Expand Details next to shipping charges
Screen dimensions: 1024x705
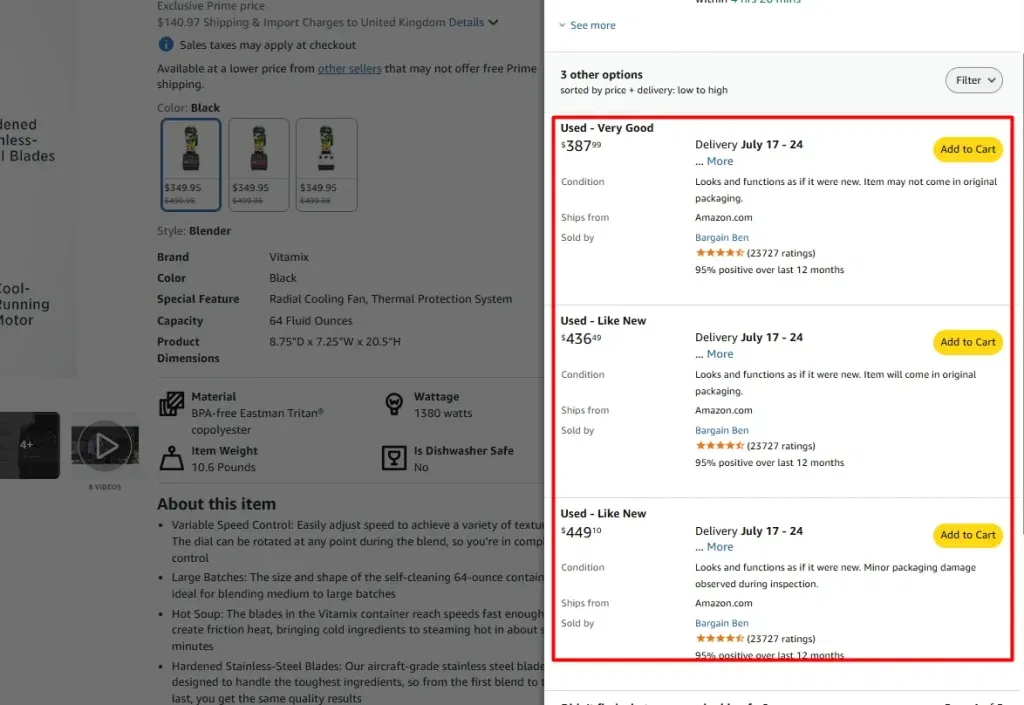click(466, 22)
